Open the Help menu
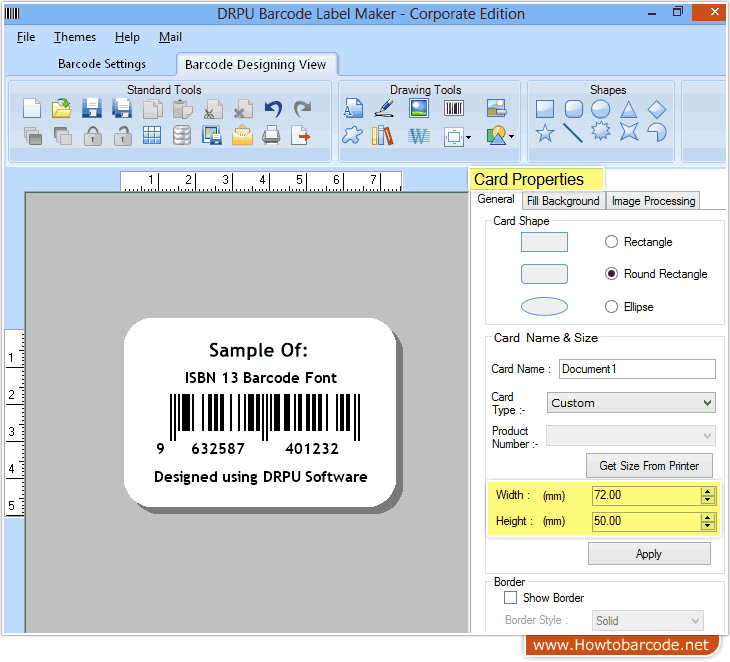The image size is (730, 662). [x=127, y=37]
